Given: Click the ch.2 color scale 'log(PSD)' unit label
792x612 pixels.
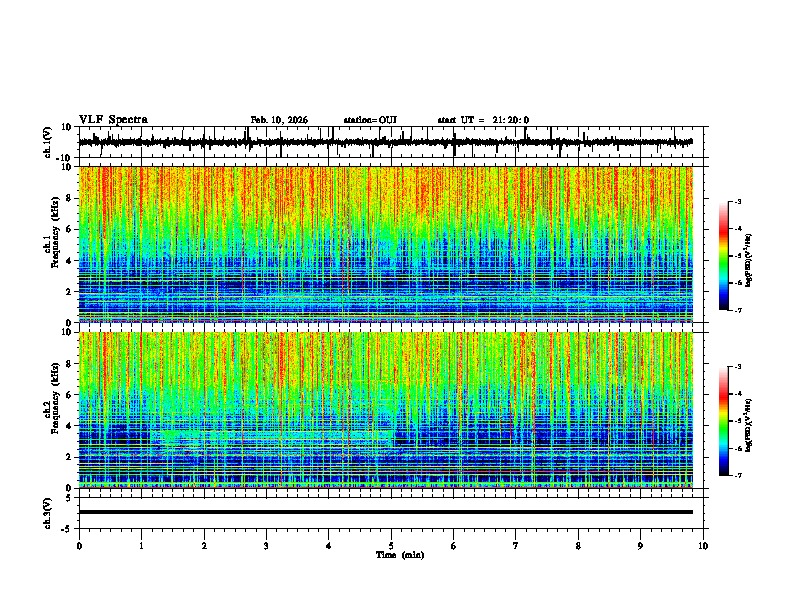Looking at the screenshot, I should coord(749,425).
